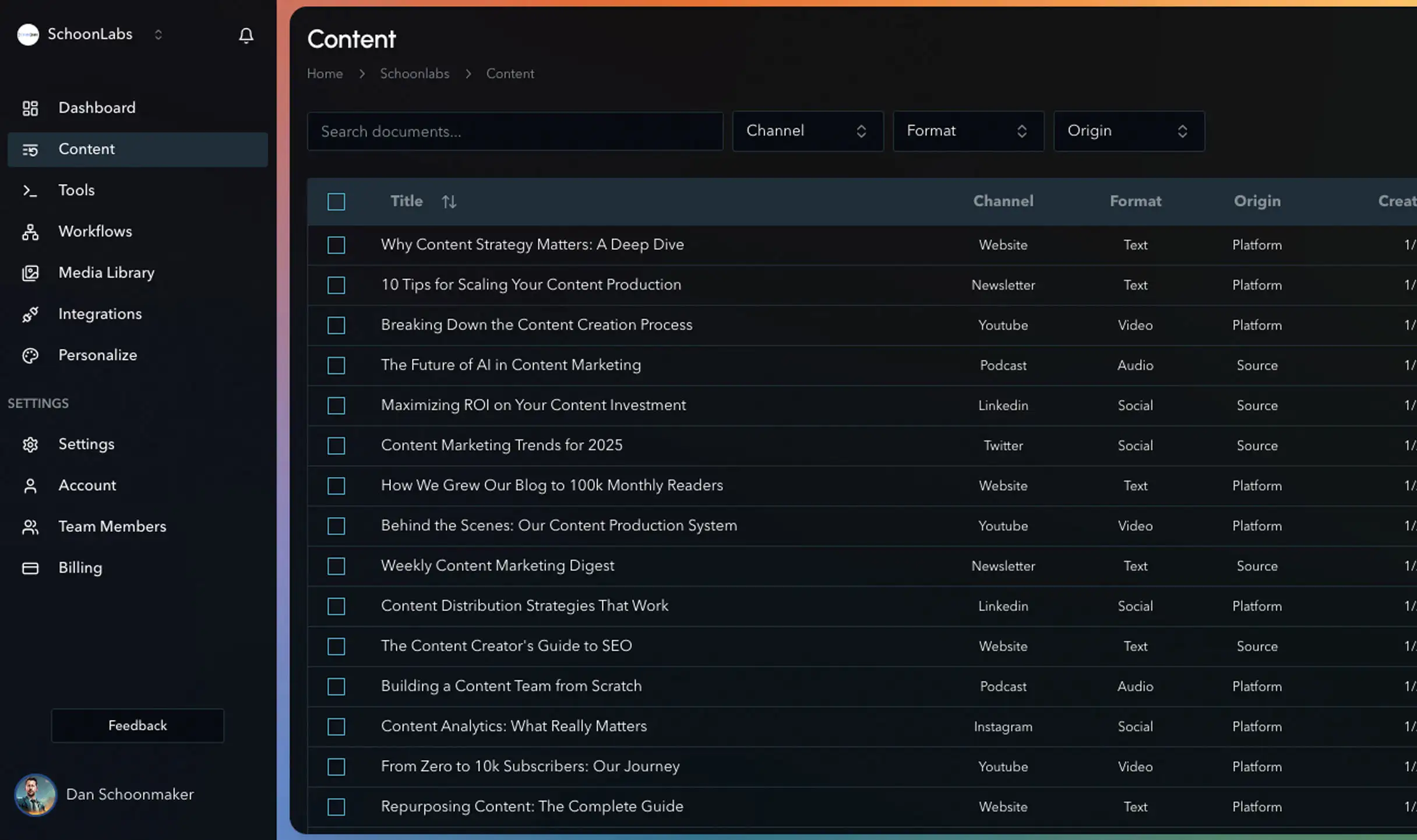Focus the Search documents input field
The image size is (1417, 840).
(514, 132)
